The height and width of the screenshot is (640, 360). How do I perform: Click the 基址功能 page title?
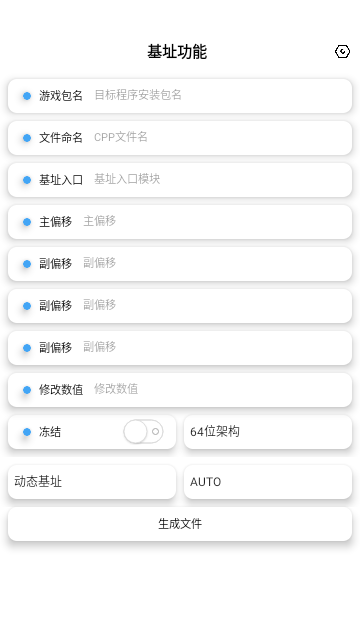tap(177, 52)
